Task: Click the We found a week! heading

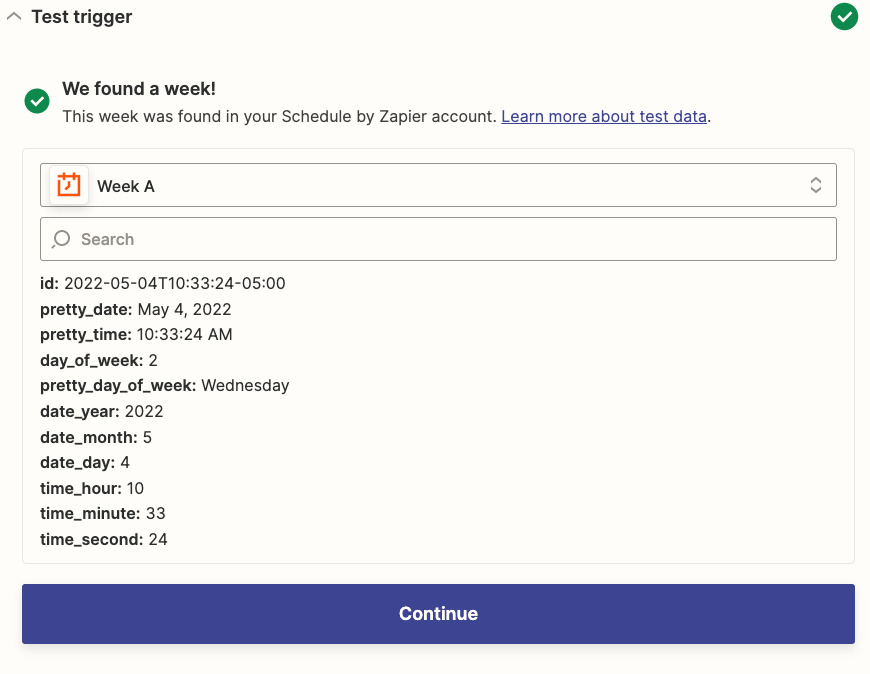Action: pyautogui.click(x=139, y=89)
